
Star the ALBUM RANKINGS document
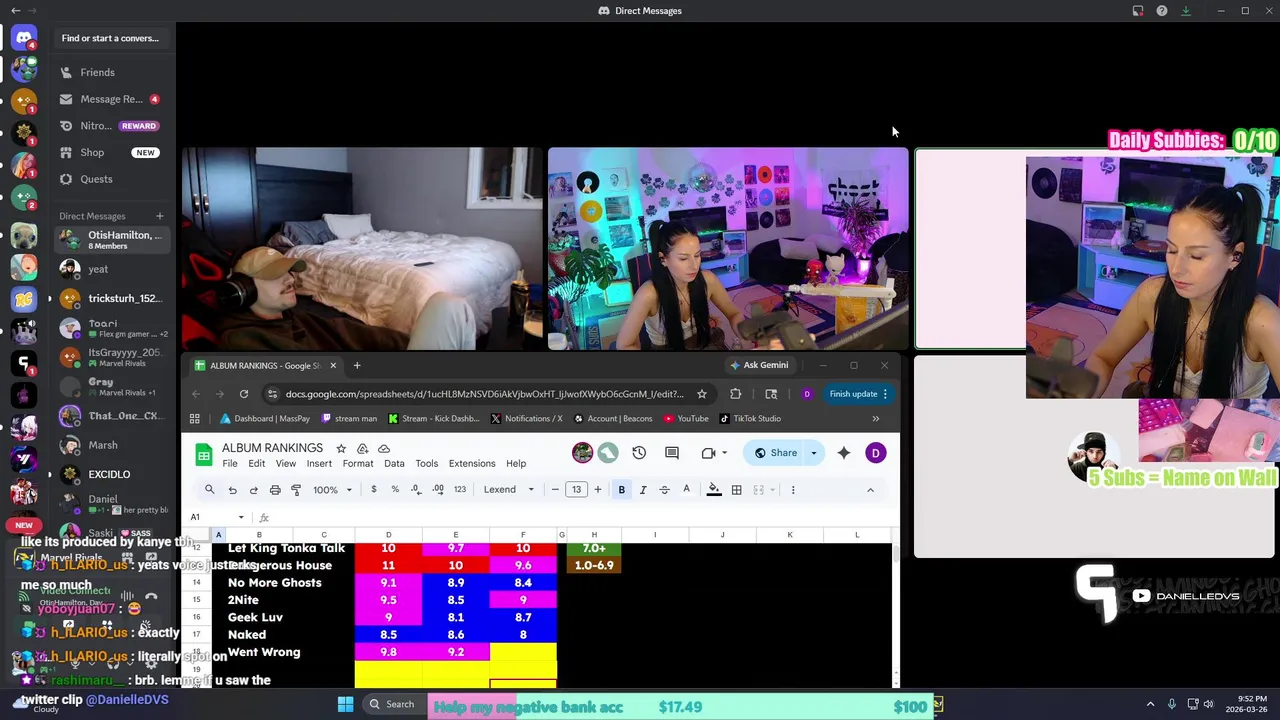point(341,448)
